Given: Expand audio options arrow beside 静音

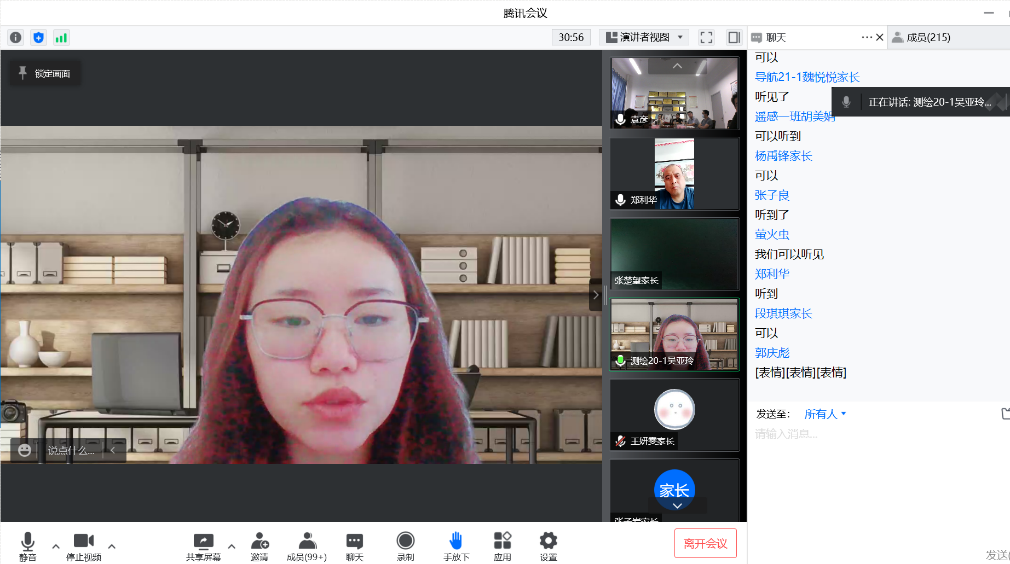Looking at the screenshot, I should (x=55, y=546).
